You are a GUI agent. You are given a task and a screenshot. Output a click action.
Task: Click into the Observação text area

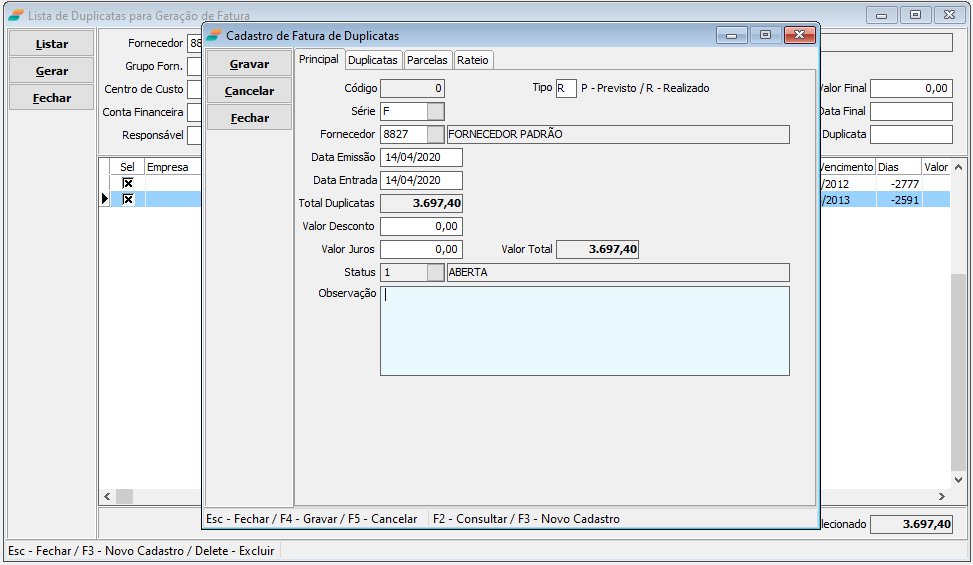[x=584, y=330]
